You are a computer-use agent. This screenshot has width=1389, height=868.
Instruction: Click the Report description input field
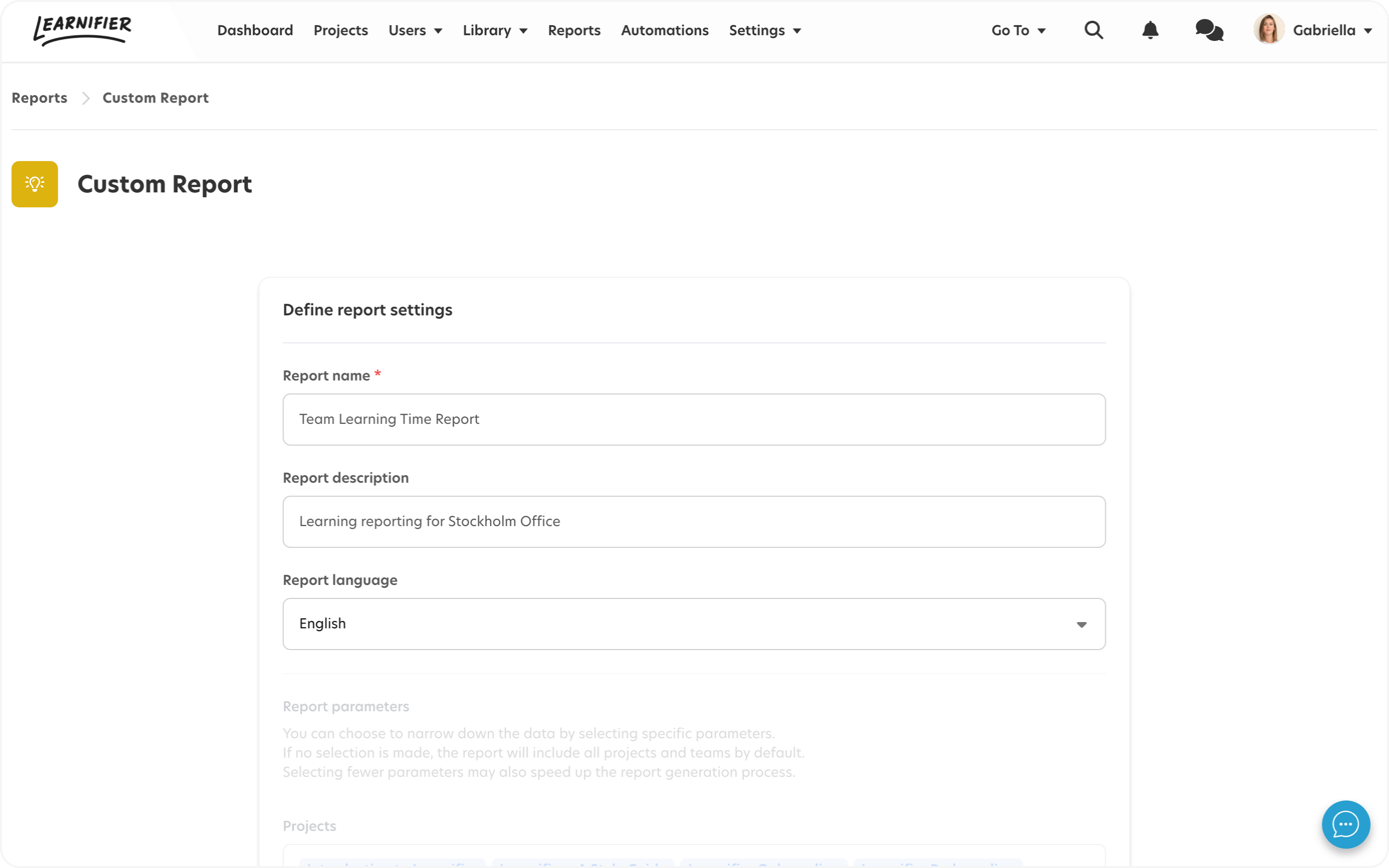(694, 521)
